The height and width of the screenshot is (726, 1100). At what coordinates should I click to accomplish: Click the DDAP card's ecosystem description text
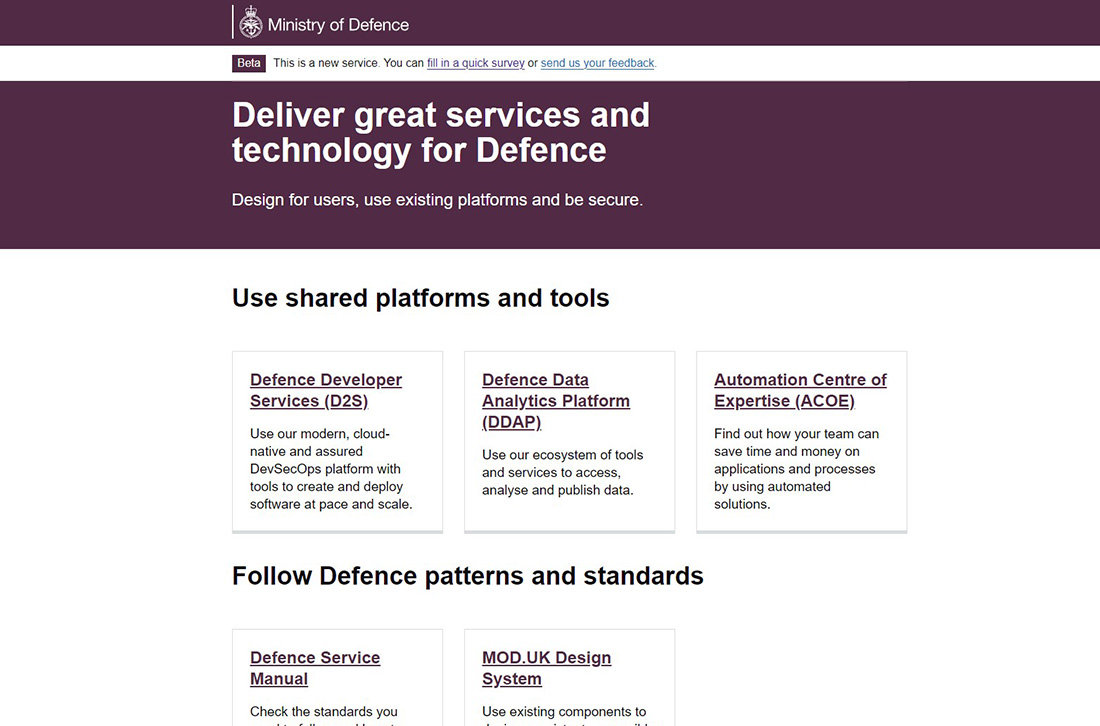tap(562, 472)
